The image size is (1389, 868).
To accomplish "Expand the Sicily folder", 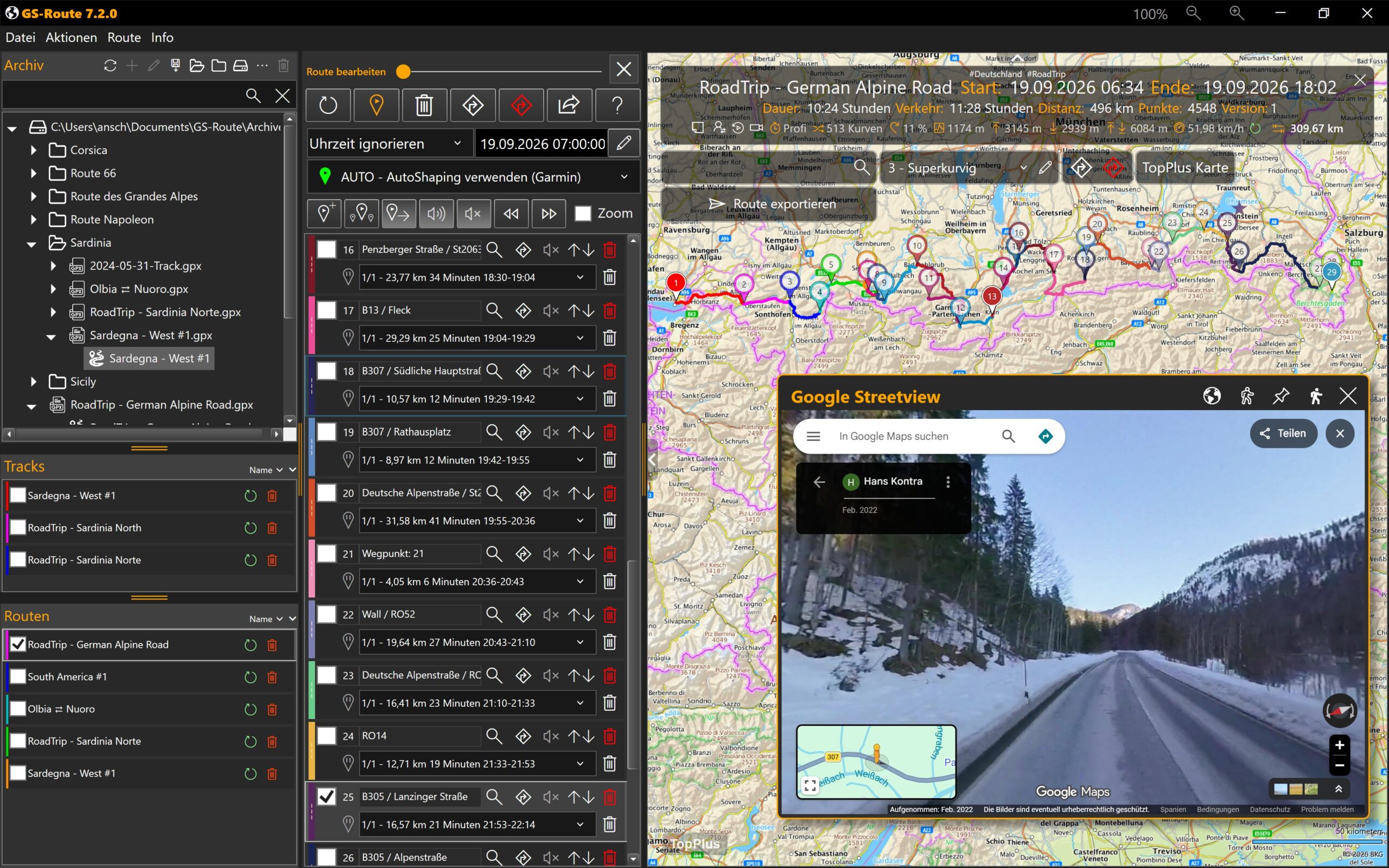I will coord(33,382).
